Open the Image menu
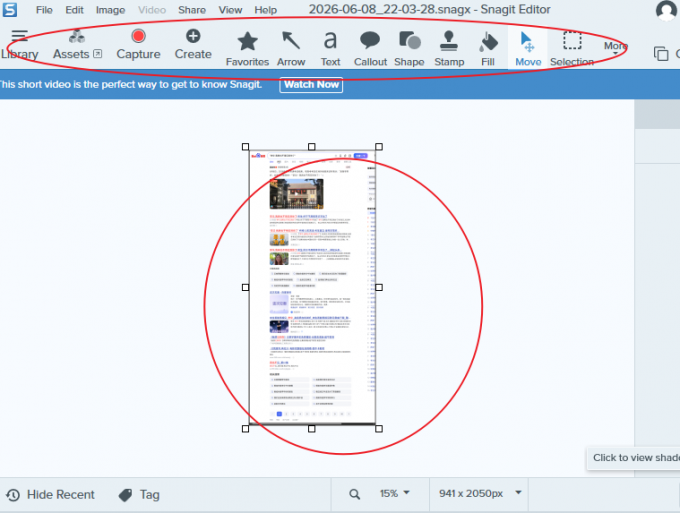Image resolution: width=680 pixels, height=513 pixels. pos(110,10)
